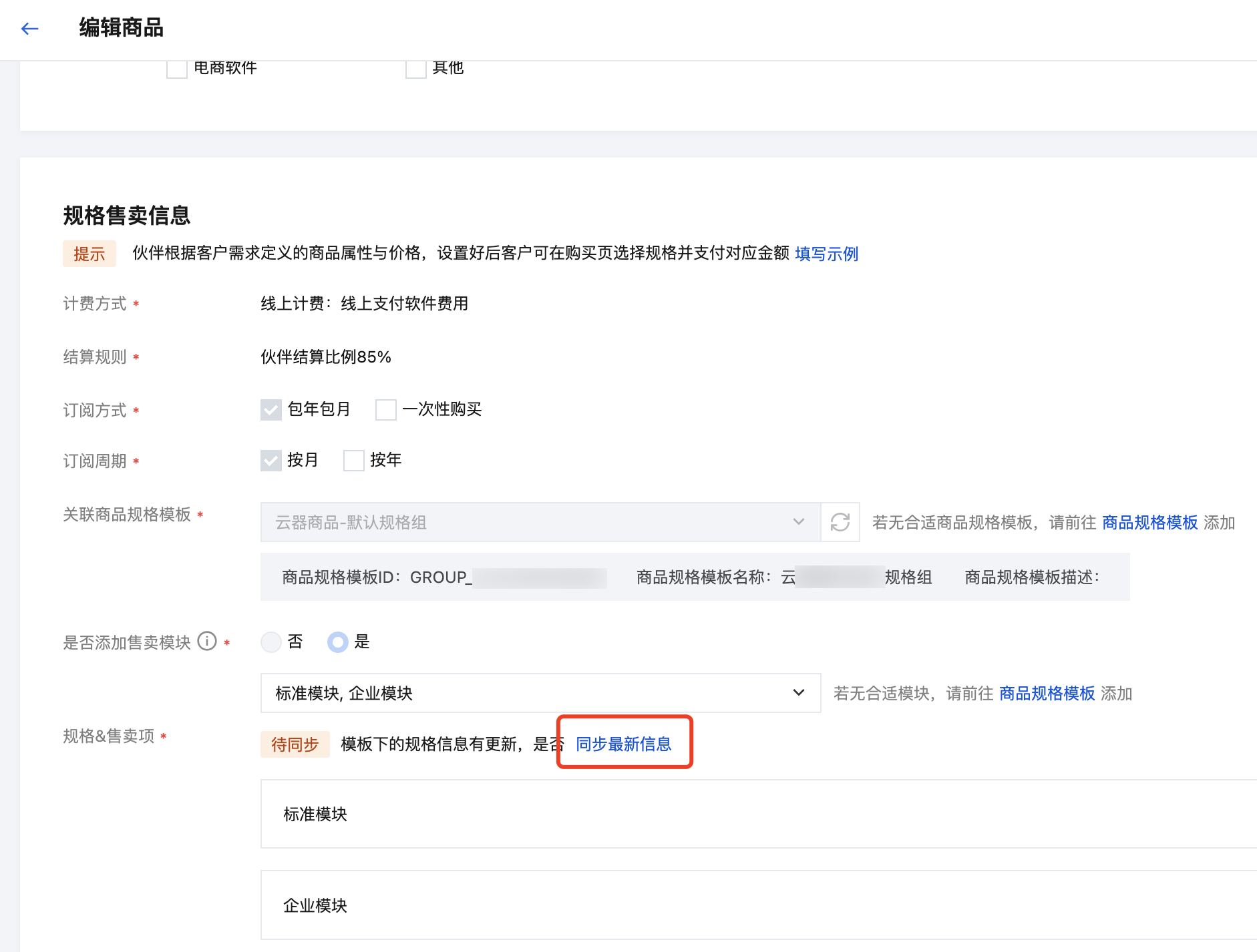Click chevron arrow of module selector
Viewport: 1257px width, 952px height.
point(798,693)
